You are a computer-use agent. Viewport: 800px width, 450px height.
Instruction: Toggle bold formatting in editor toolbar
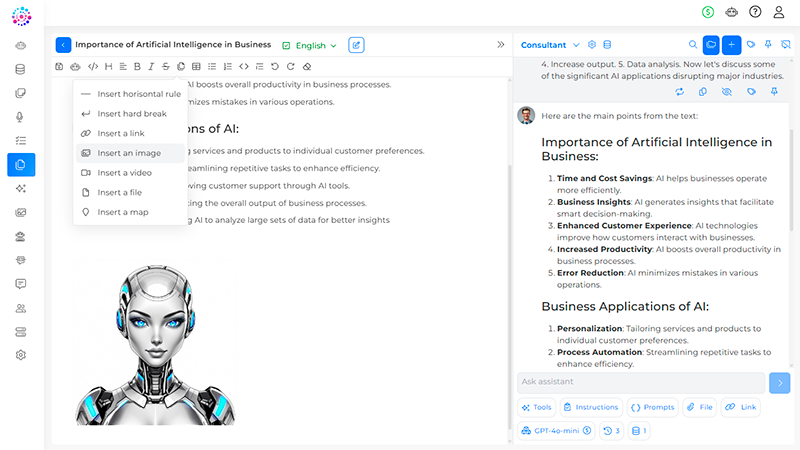tap(137, 67)
